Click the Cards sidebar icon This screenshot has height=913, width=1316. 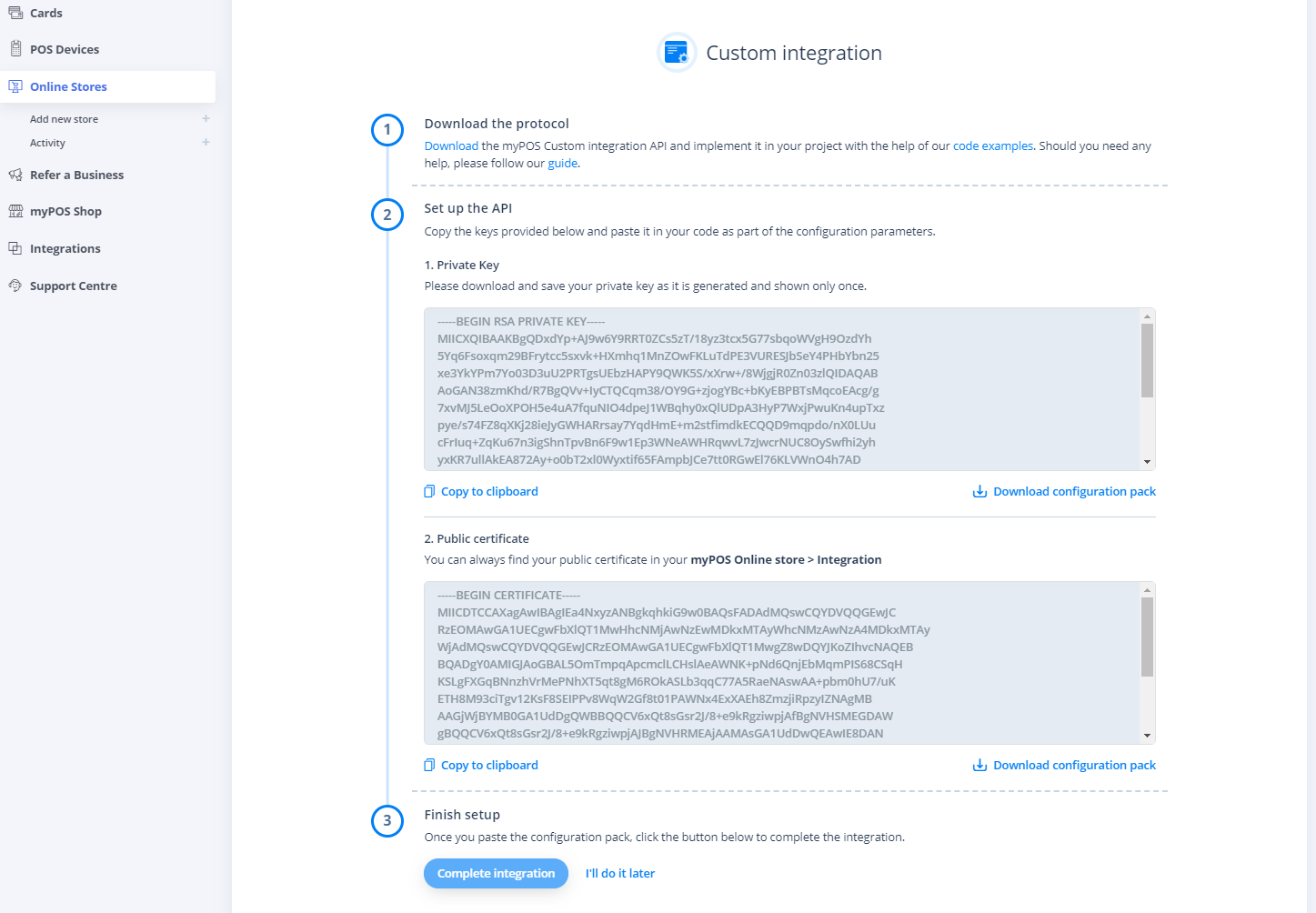[x=15, y=13]
